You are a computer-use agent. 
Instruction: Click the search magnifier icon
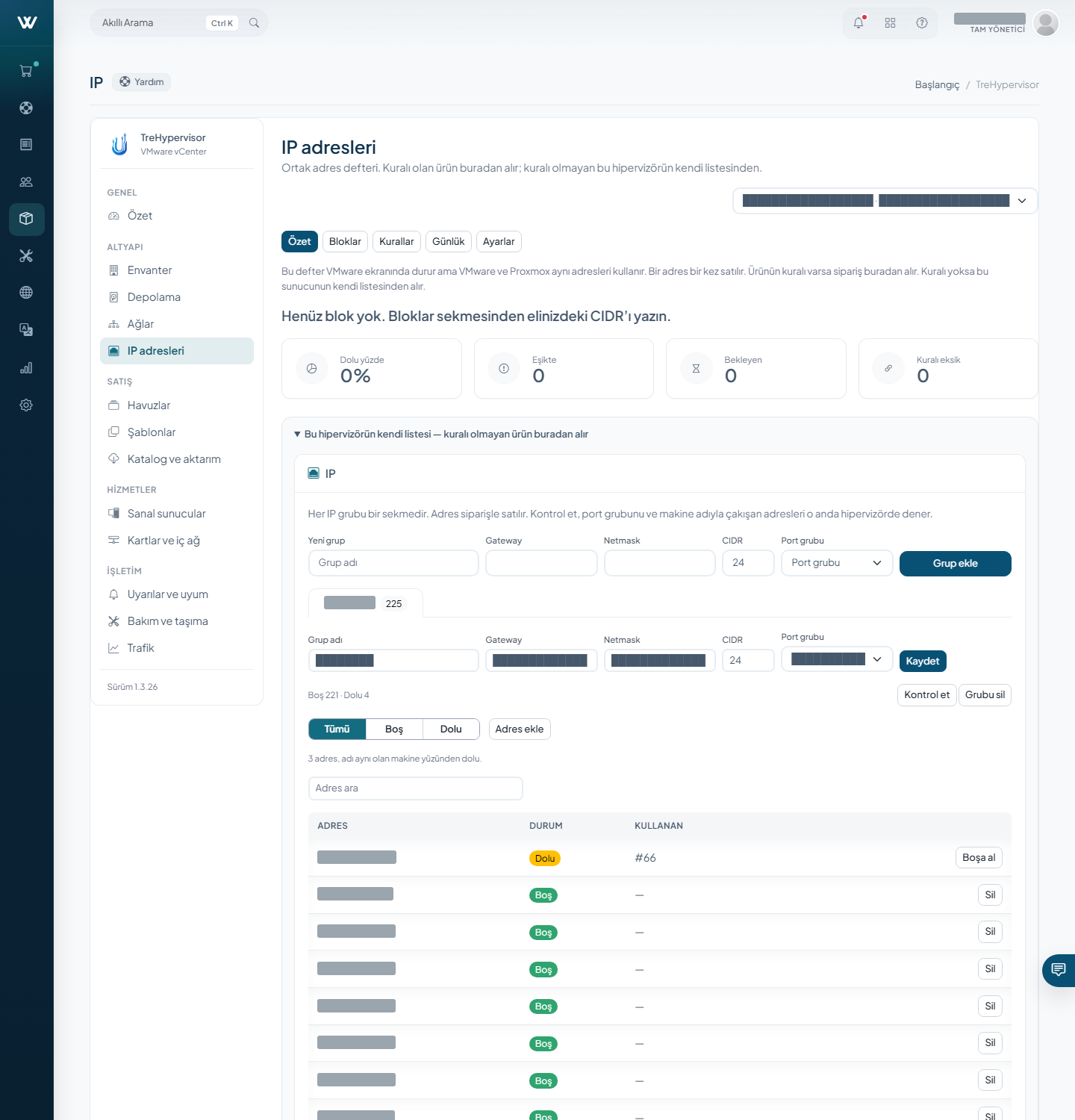click(254, 23)
